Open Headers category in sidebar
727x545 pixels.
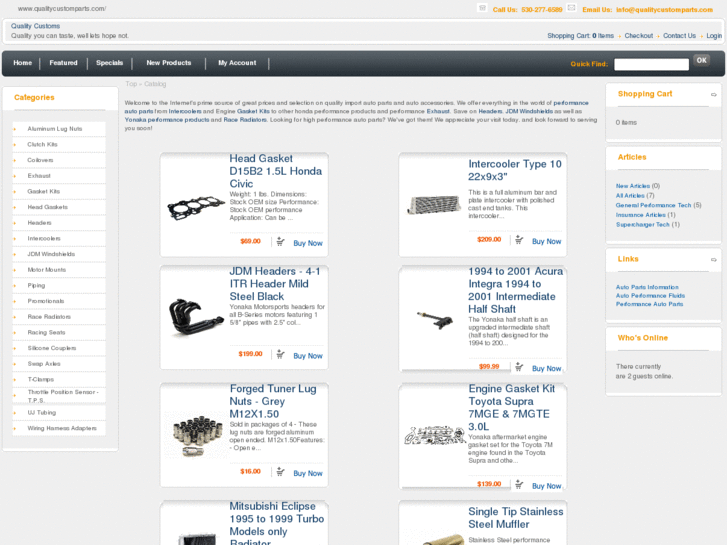[39, 223]
